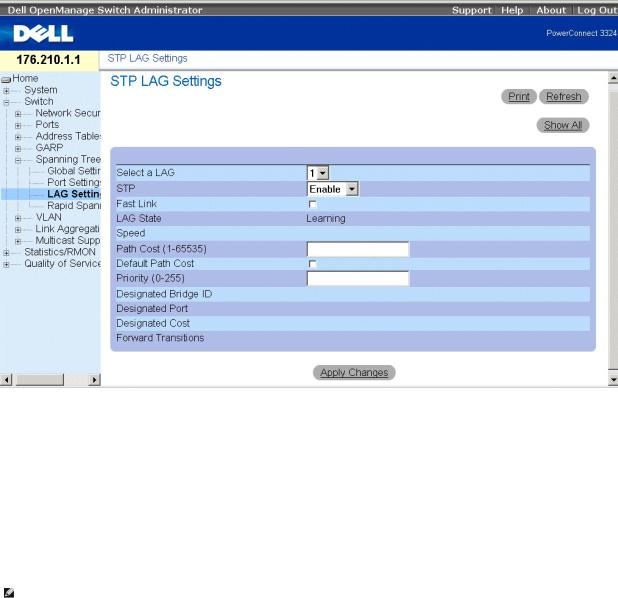Viewport: 618px width, 598px height.
Task: Expand the Link Aggregation node
Action: tap(18, 229)
